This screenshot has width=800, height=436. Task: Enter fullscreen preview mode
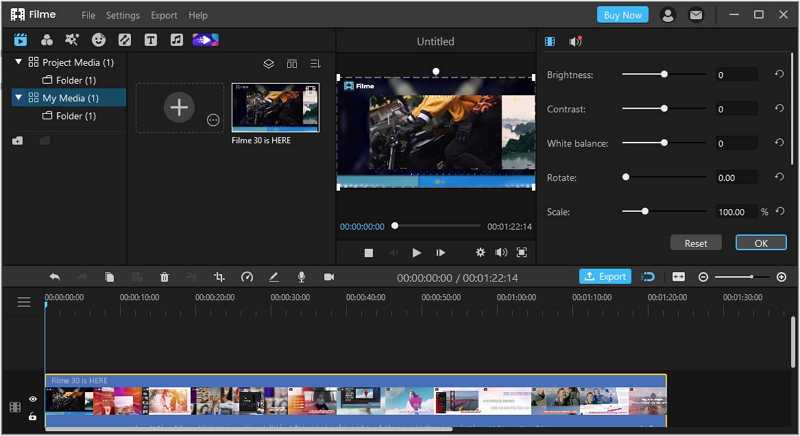tap(522, 252)
